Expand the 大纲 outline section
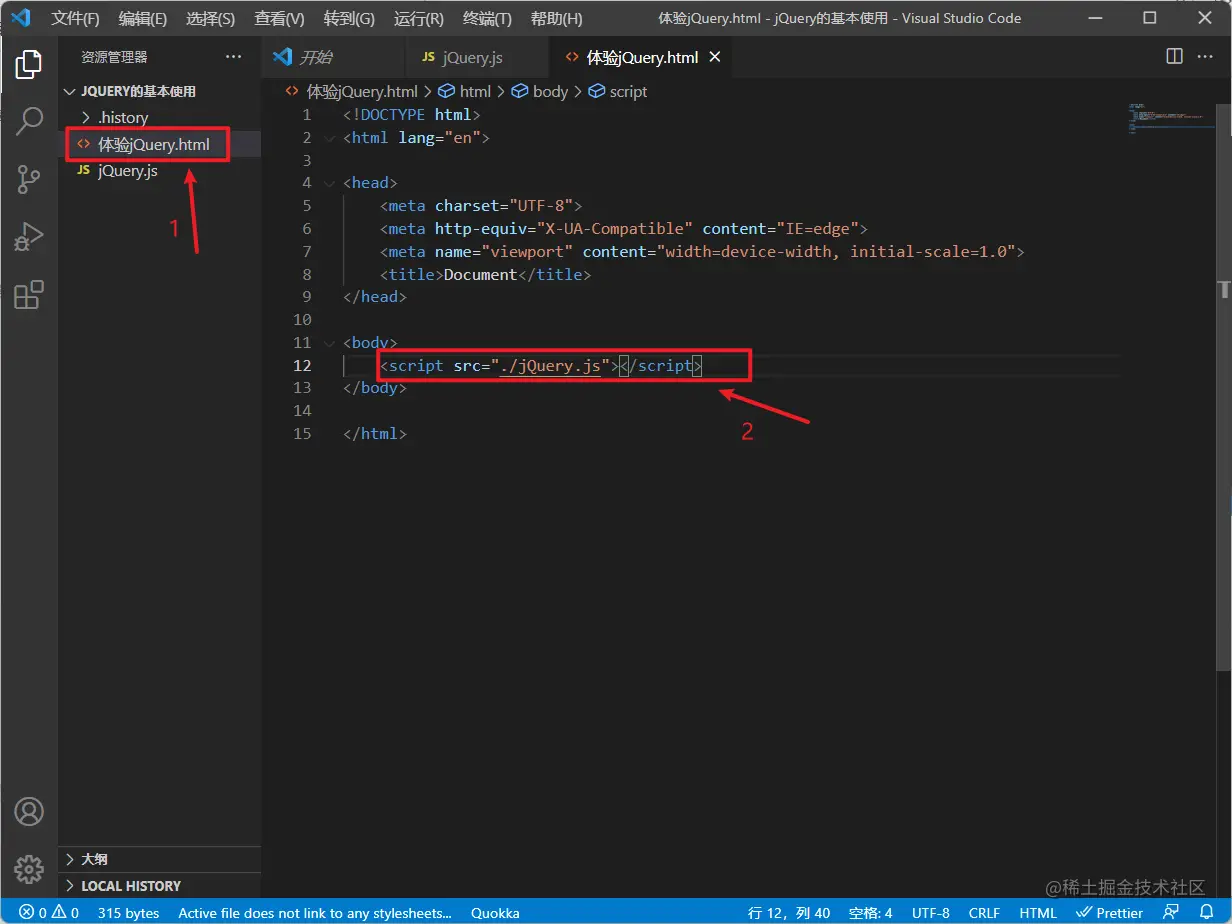The image size is (1232, 924). pyautogui.click(x=160, y=859)
